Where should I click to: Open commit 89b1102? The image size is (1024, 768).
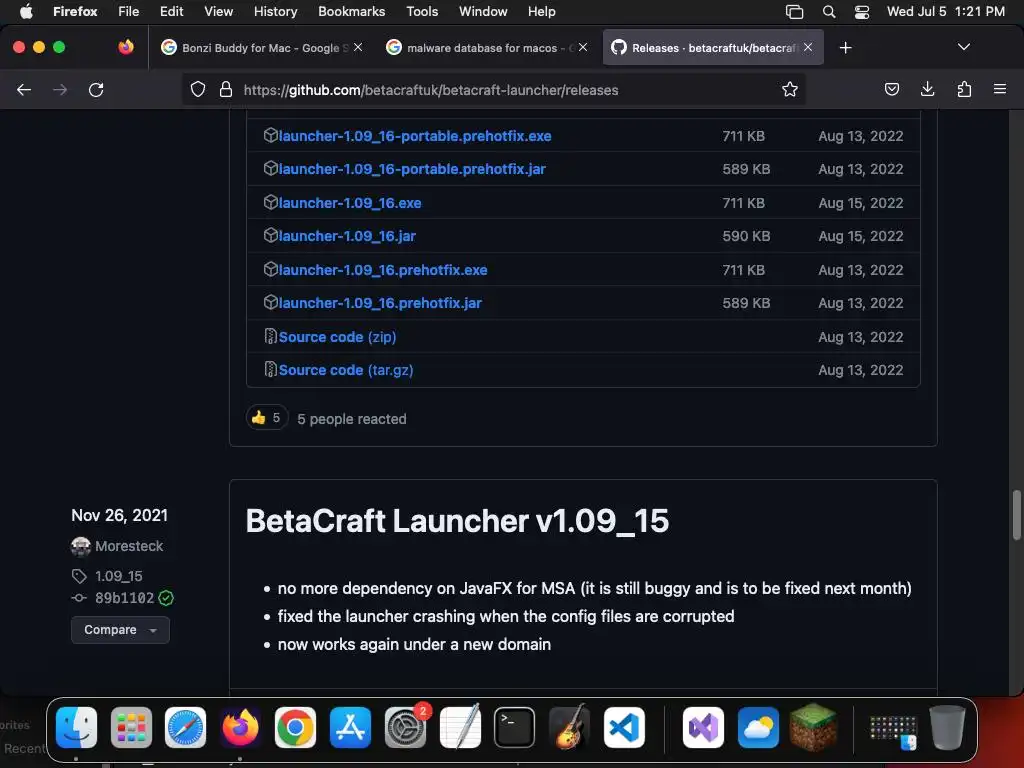(x=125, y=598)
